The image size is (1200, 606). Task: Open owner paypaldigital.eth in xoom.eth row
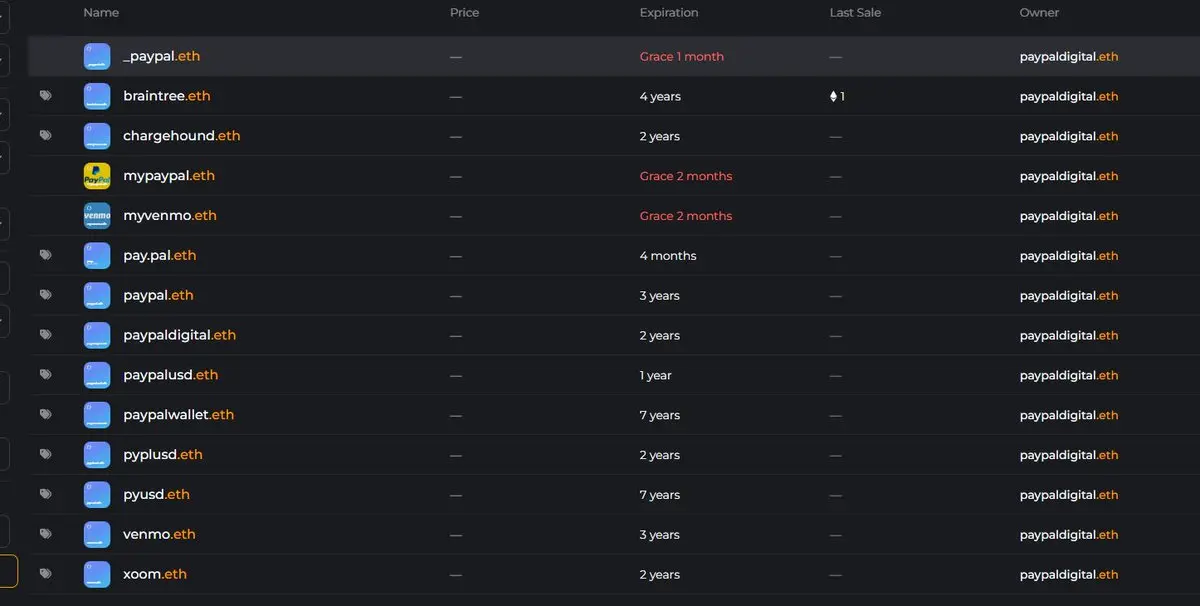tap(1069, 575)
